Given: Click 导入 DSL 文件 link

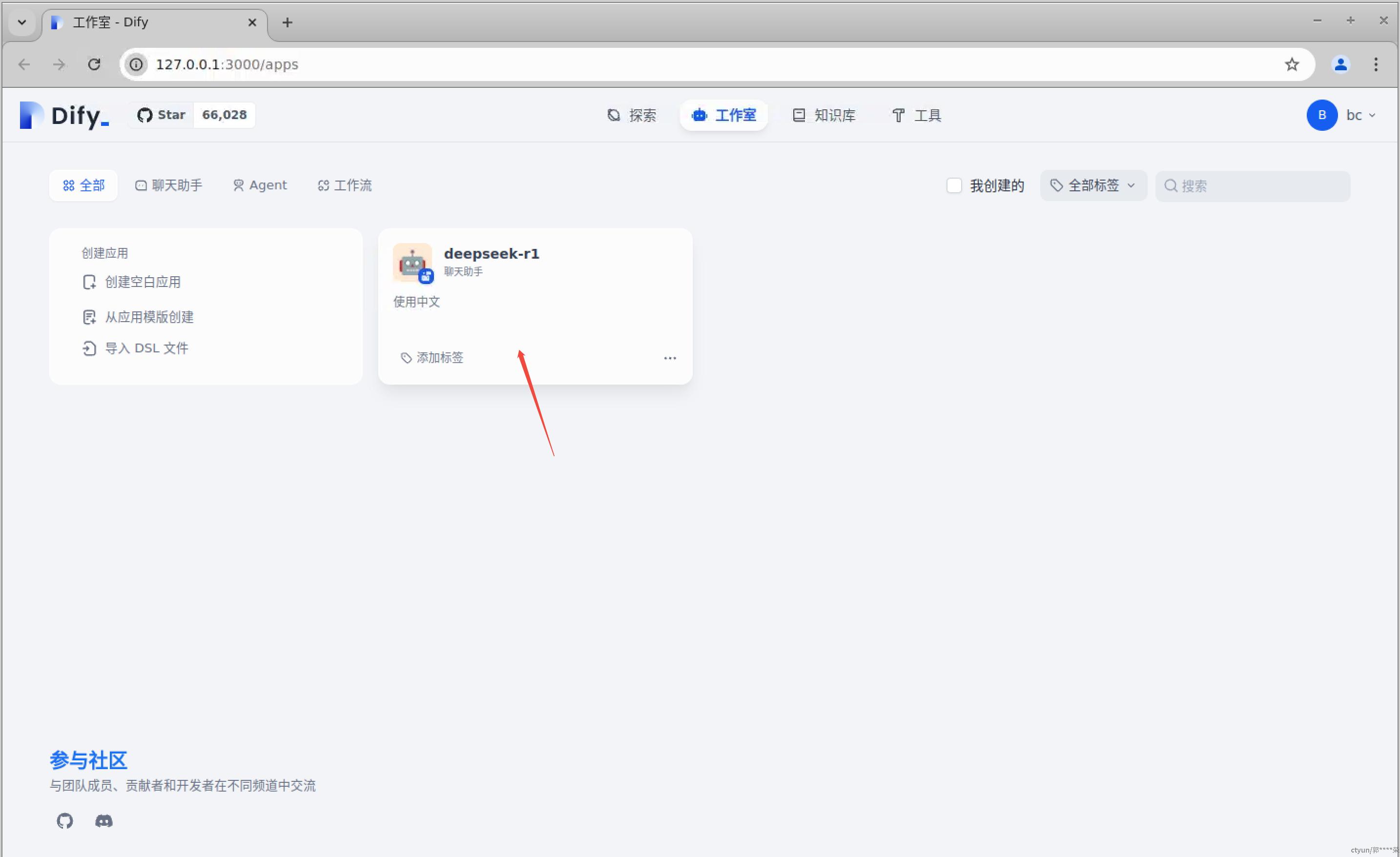Looking at the screenshot, I should point(146,348).
